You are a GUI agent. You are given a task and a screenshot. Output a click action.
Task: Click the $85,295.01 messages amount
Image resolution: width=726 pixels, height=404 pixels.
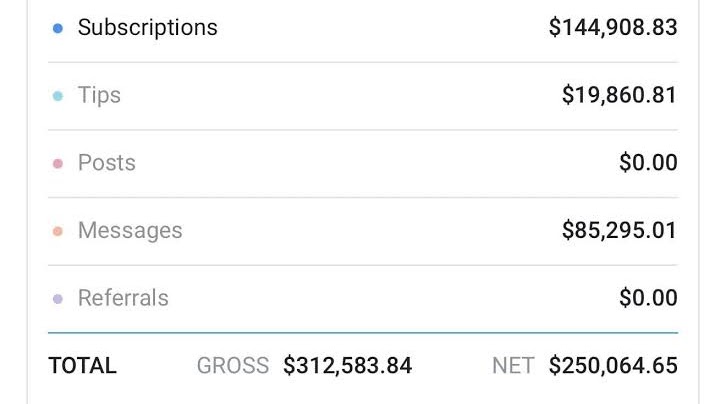[x=620, y=230]
